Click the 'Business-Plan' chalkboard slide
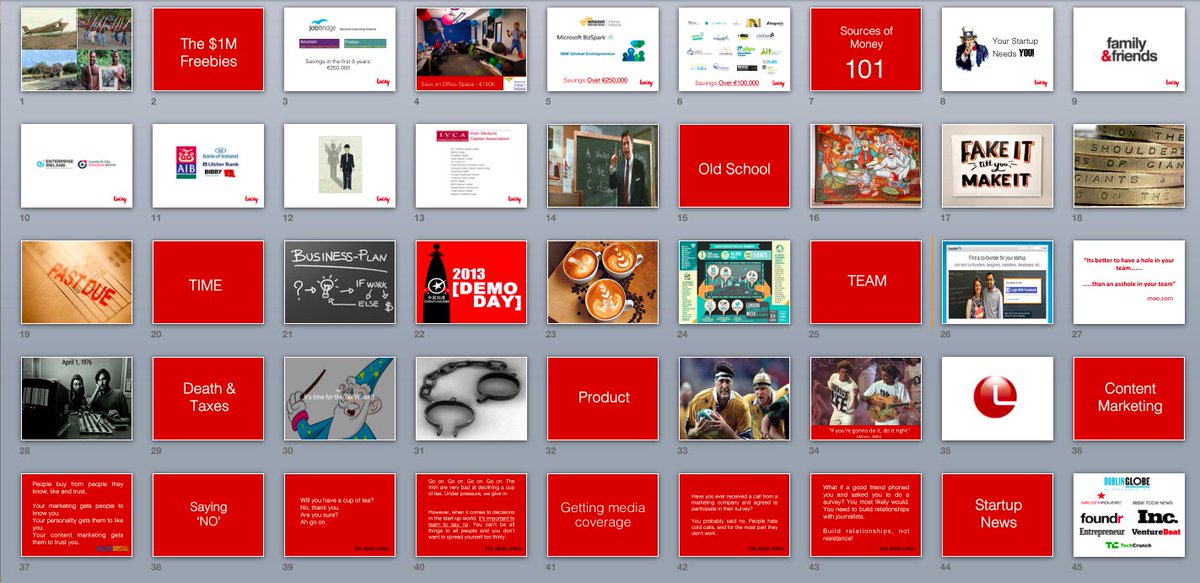 click(340, 282)
